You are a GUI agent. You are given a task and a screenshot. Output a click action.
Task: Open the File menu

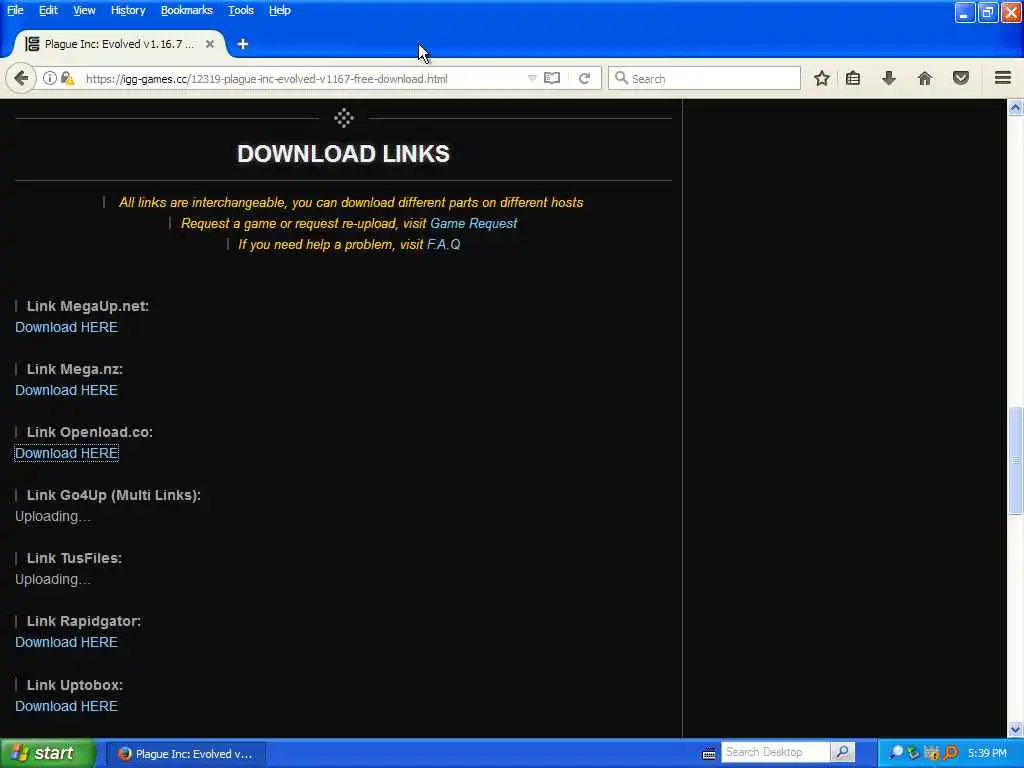point(15,10)
